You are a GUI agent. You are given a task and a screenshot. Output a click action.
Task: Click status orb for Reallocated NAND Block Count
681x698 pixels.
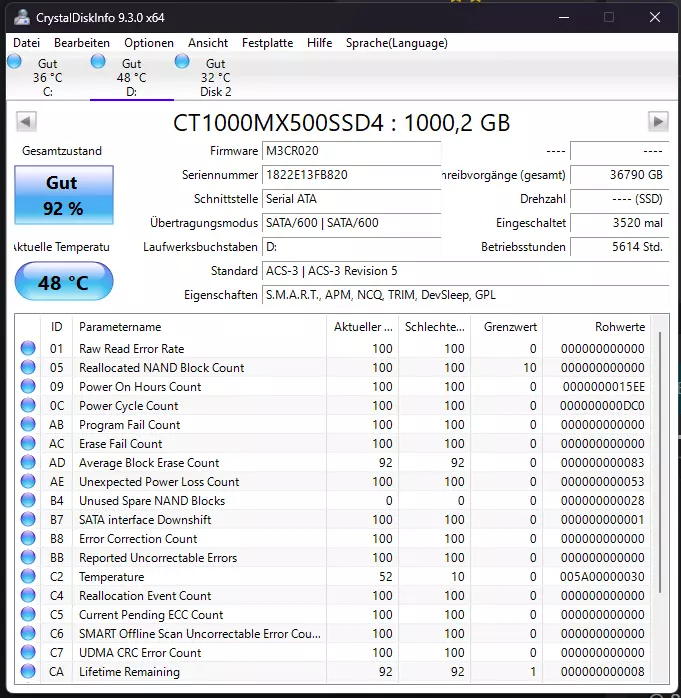click(28, 367)
